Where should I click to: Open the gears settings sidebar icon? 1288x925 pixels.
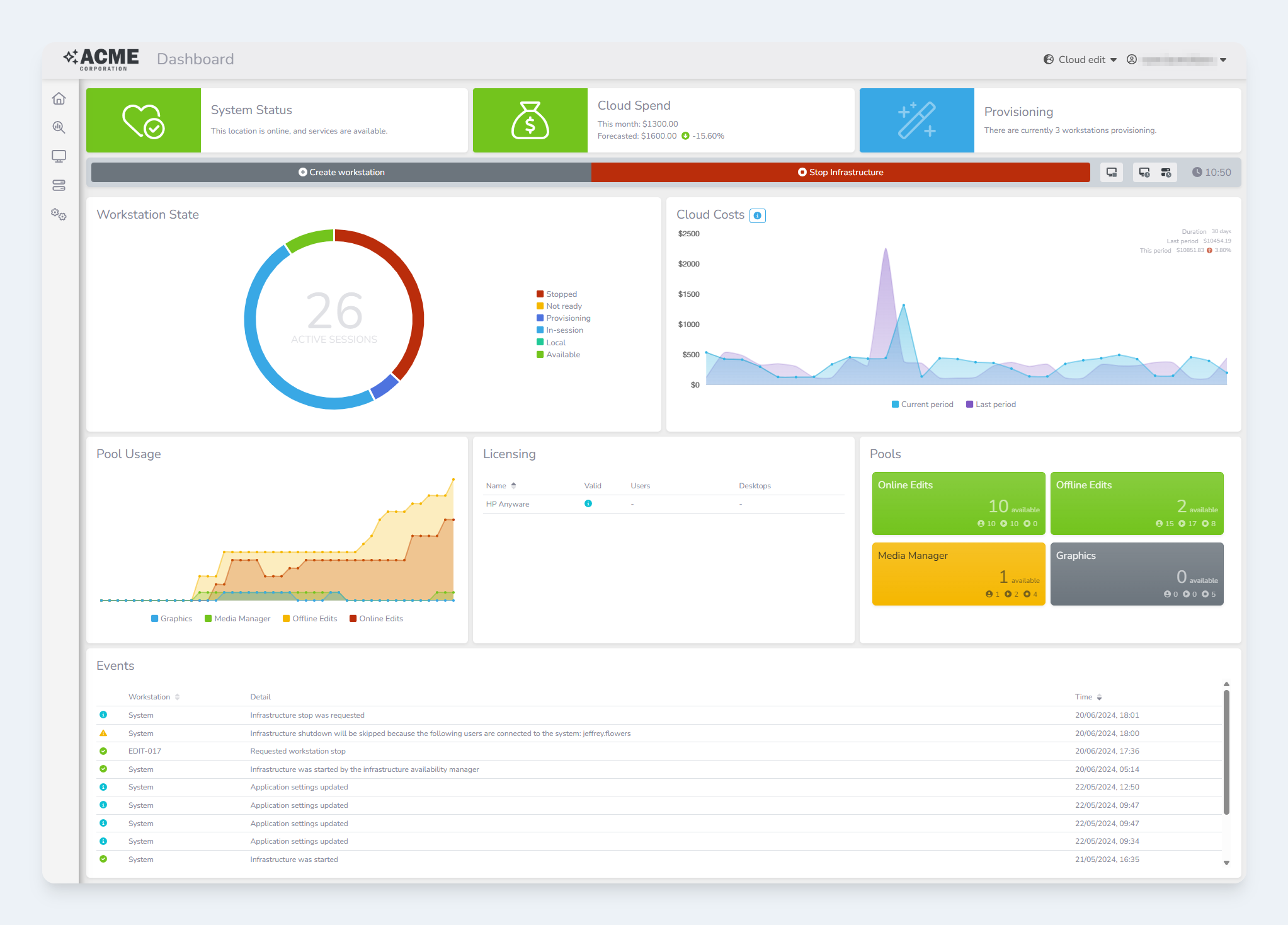point(59,214)
